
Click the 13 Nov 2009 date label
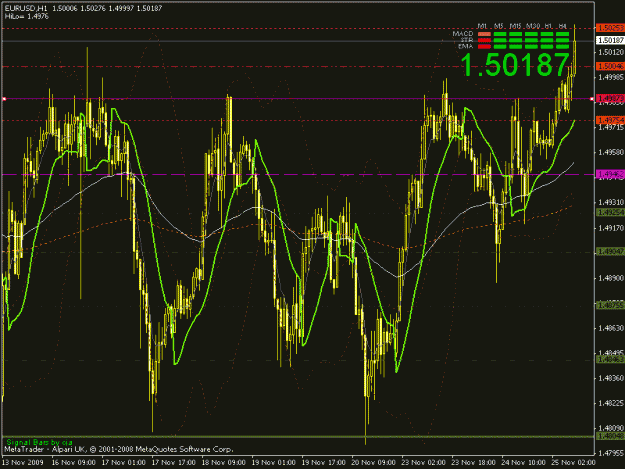tap(22, 463)
